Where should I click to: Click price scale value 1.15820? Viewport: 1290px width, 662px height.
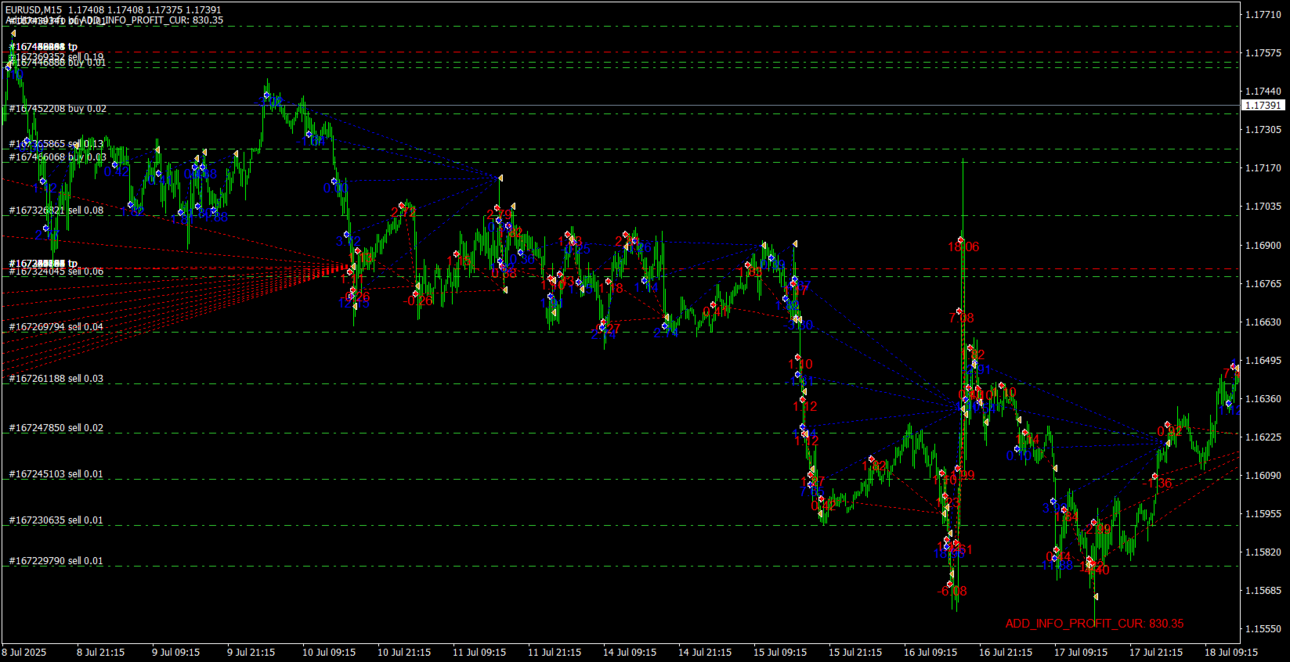[x=1262, y=552]
